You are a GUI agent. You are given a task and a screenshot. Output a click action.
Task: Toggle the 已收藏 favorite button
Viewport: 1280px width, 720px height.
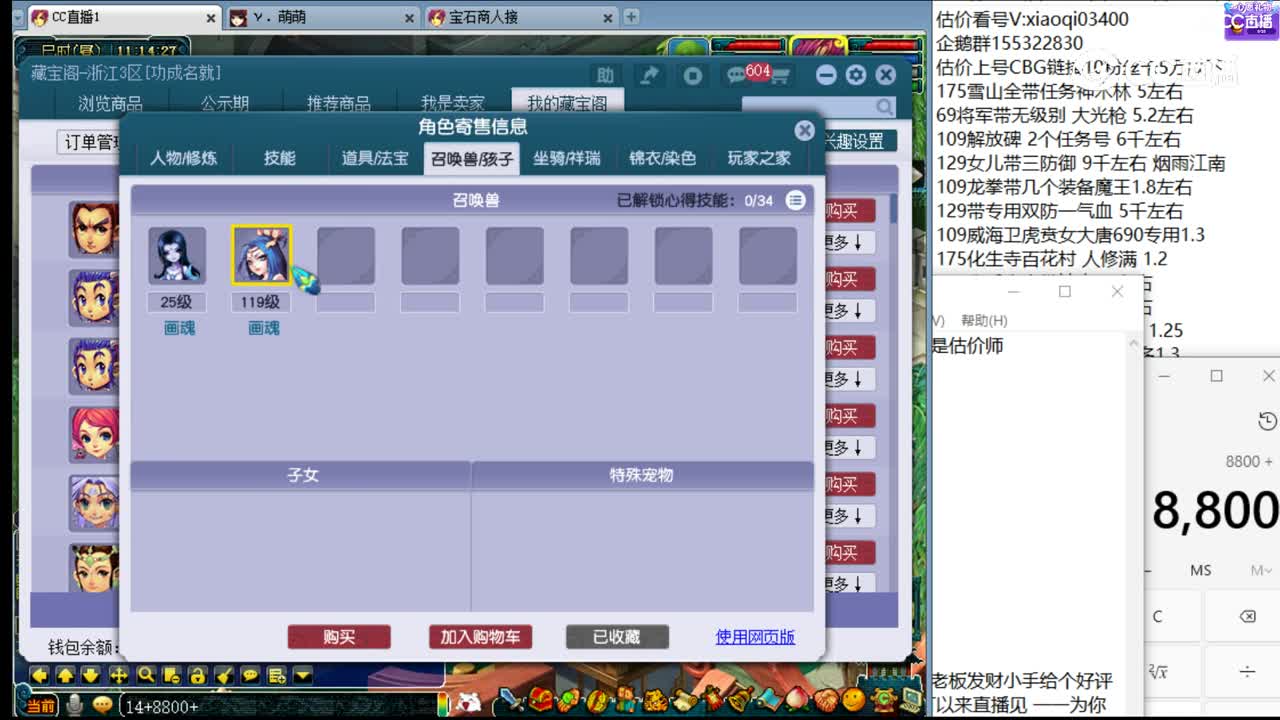[x=616, y=637]
